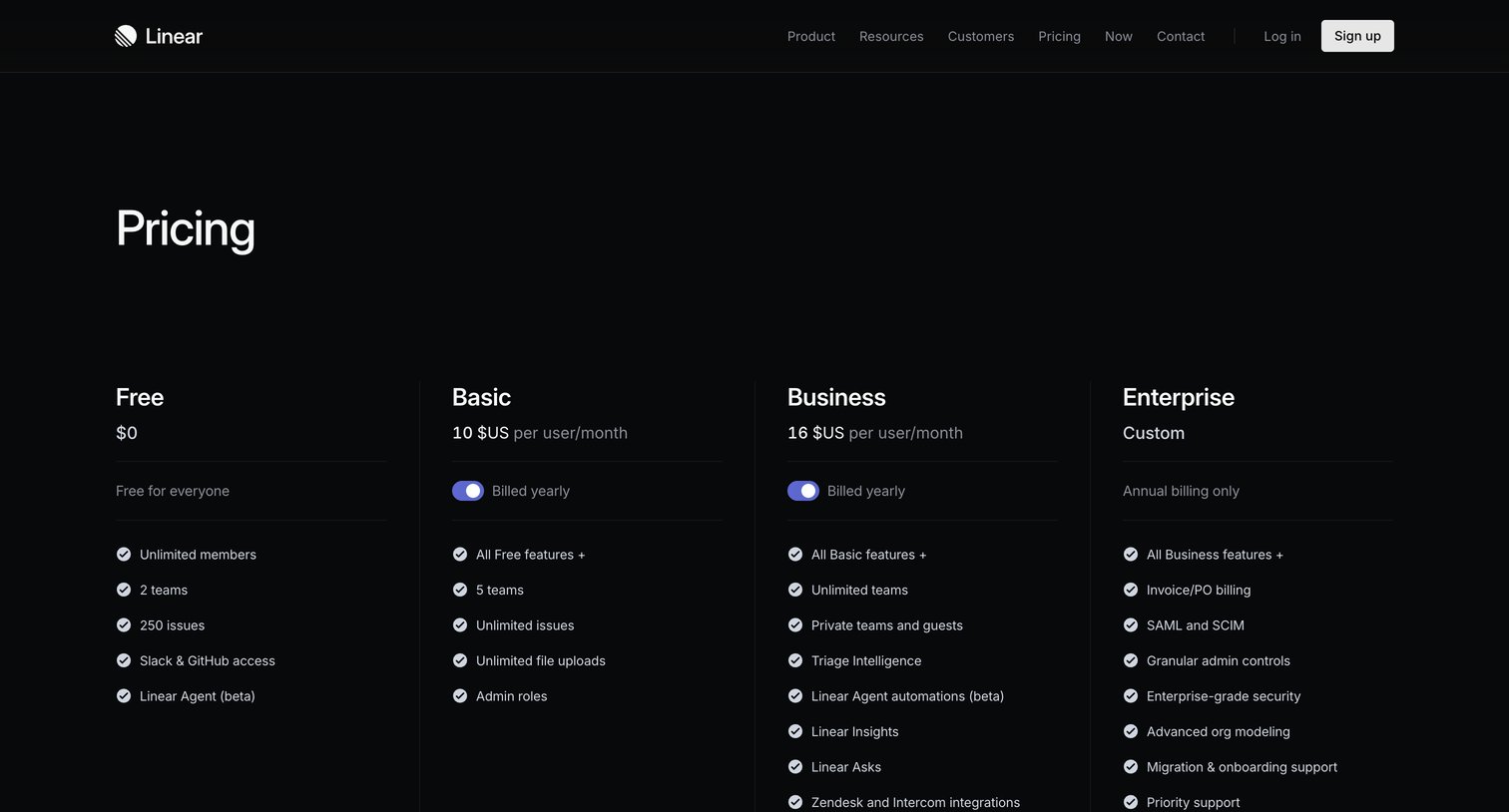Click the checkmark icon beside 250 issues
Screen dimensions: 1509x812
coord(124,625)
